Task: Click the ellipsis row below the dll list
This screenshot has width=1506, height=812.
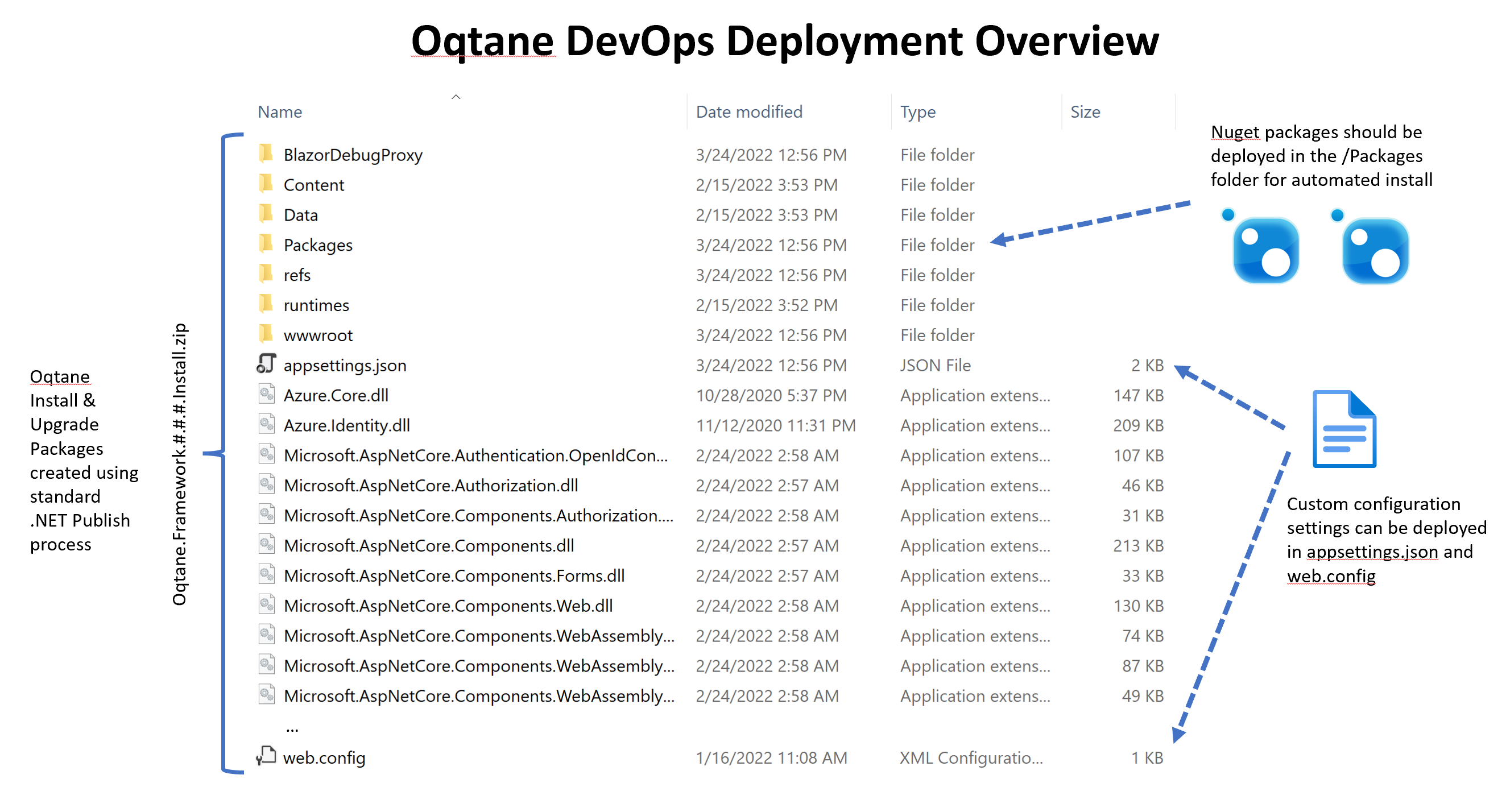Action: pyautogui.click(x=292, y=729)
